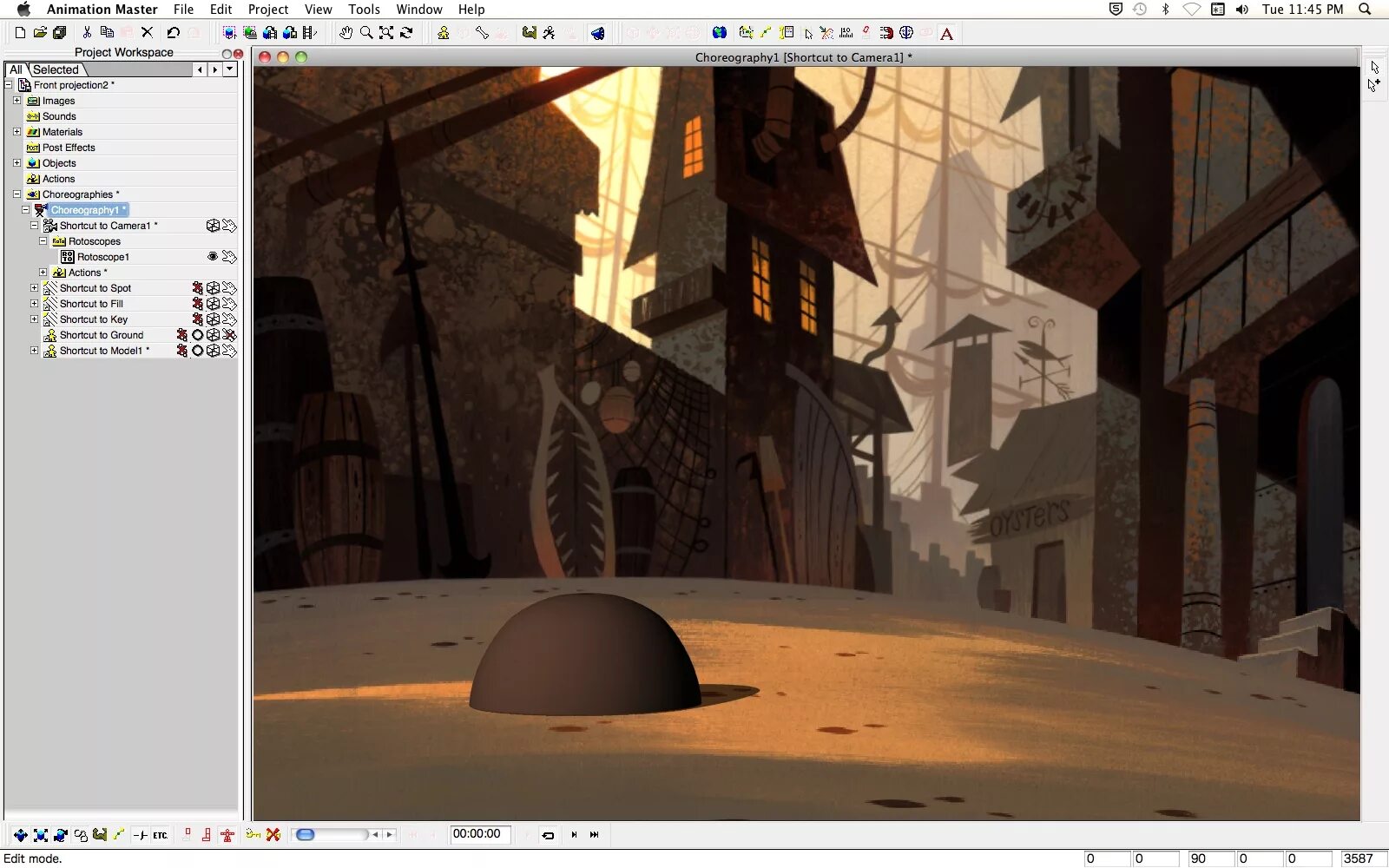The width and height of the screenshot is (1389, 868).
Task: Select the hand Move tool in toolbar
Action: coord(346,33)
